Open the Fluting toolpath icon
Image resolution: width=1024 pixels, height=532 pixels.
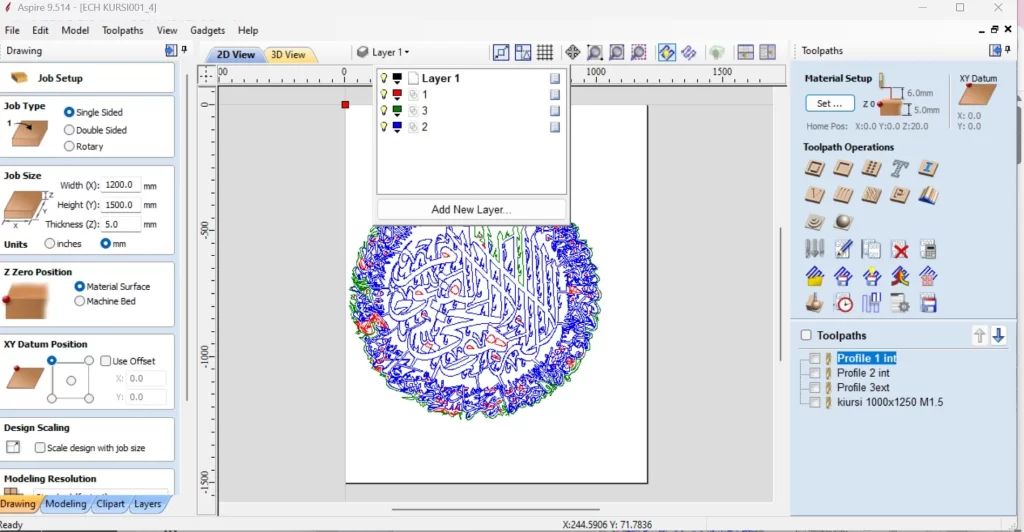coord(842,195)
